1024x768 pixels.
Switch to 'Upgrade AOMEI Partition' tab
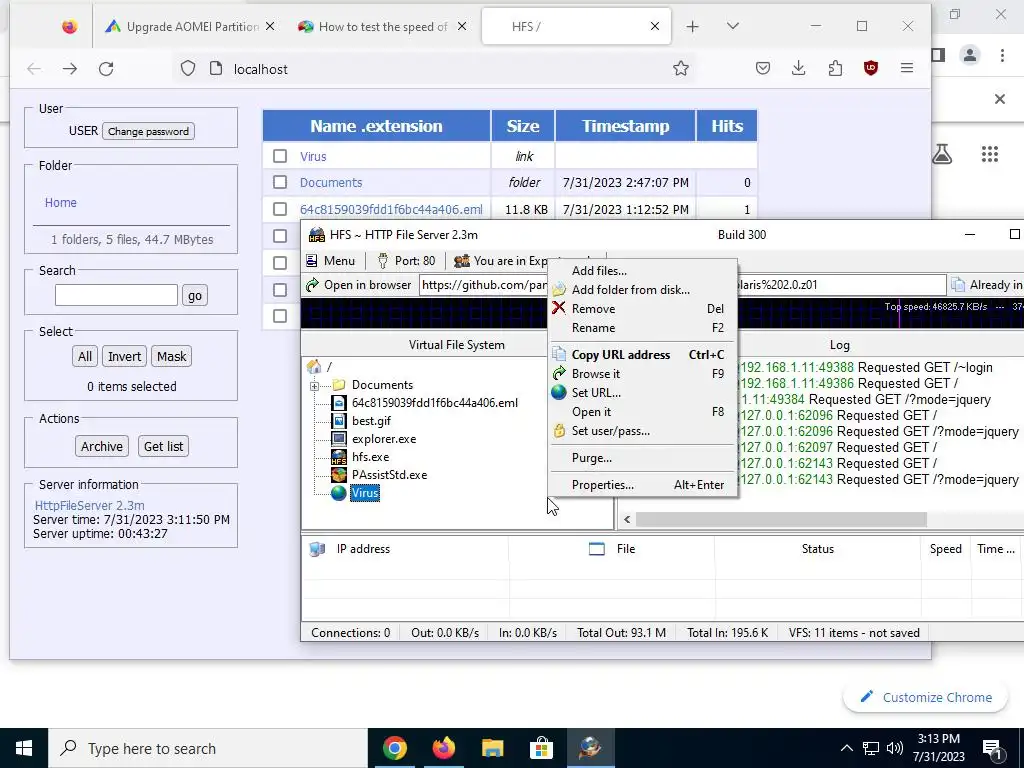pos(188,26)
